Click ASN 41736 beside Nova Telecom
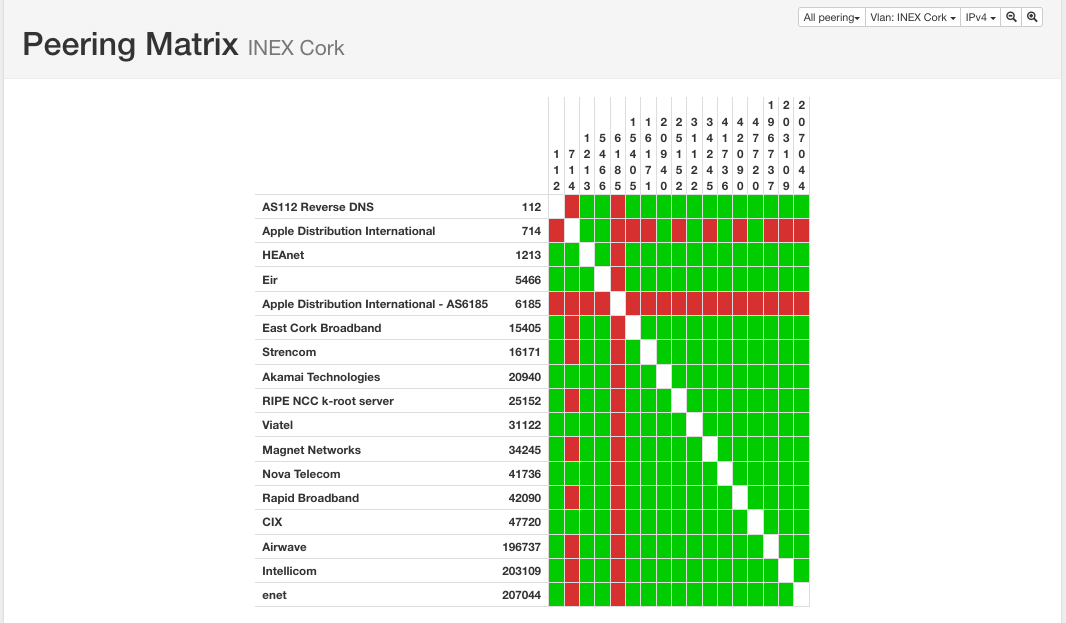The image size is (1066, 623). click(525, 474)
